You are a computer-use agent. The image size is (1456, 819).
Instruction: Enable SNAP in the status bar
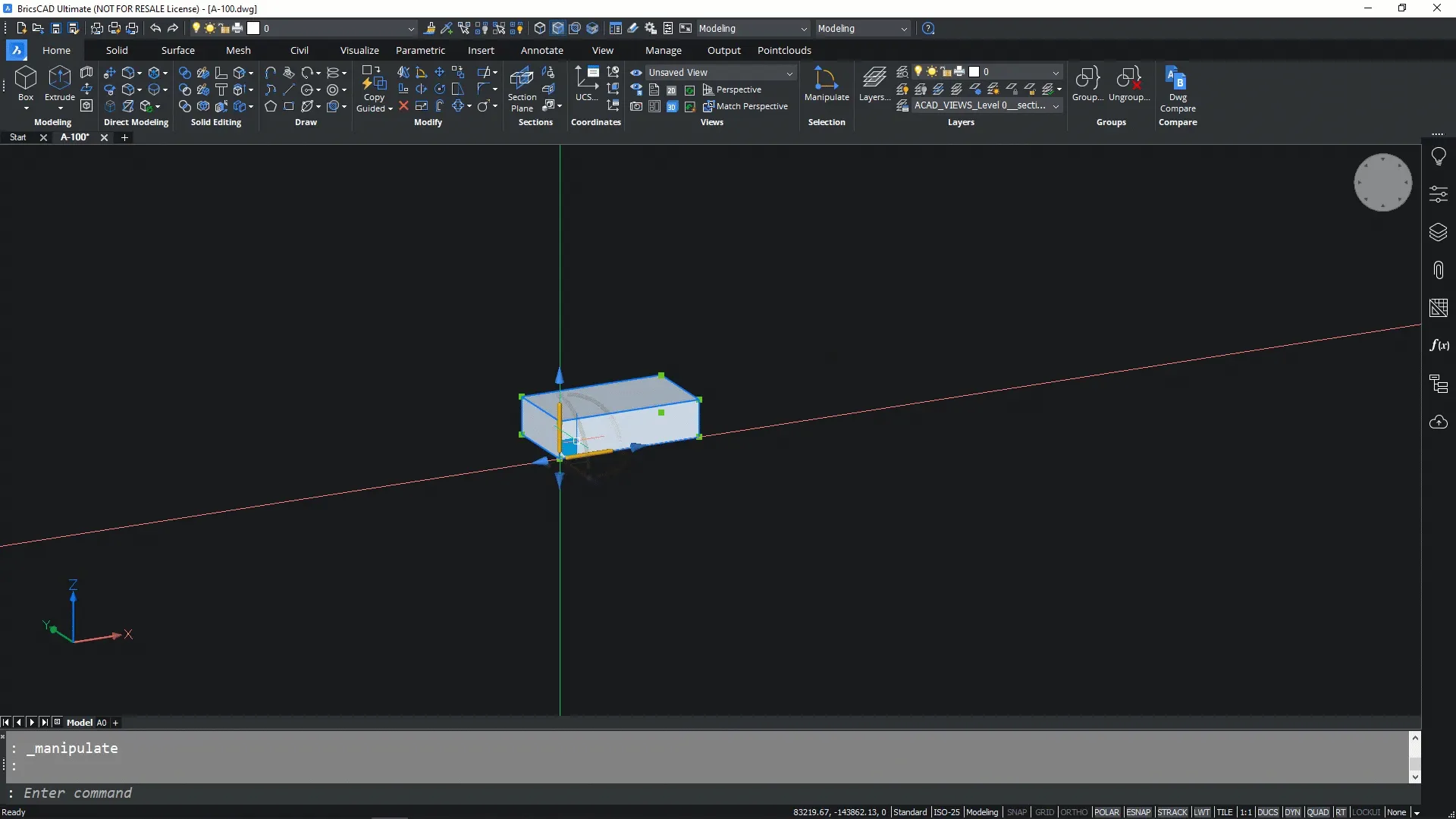1016,812
